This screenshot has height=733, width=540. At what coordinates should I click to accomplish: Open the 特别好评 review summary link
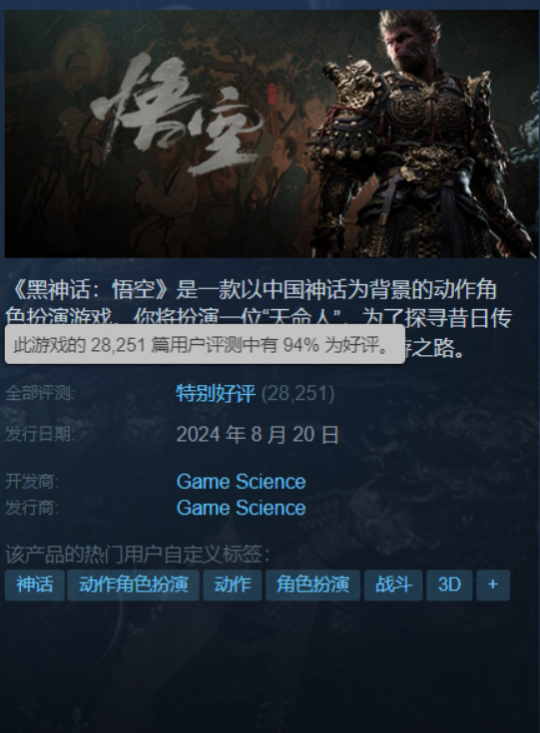coord(216,394)
